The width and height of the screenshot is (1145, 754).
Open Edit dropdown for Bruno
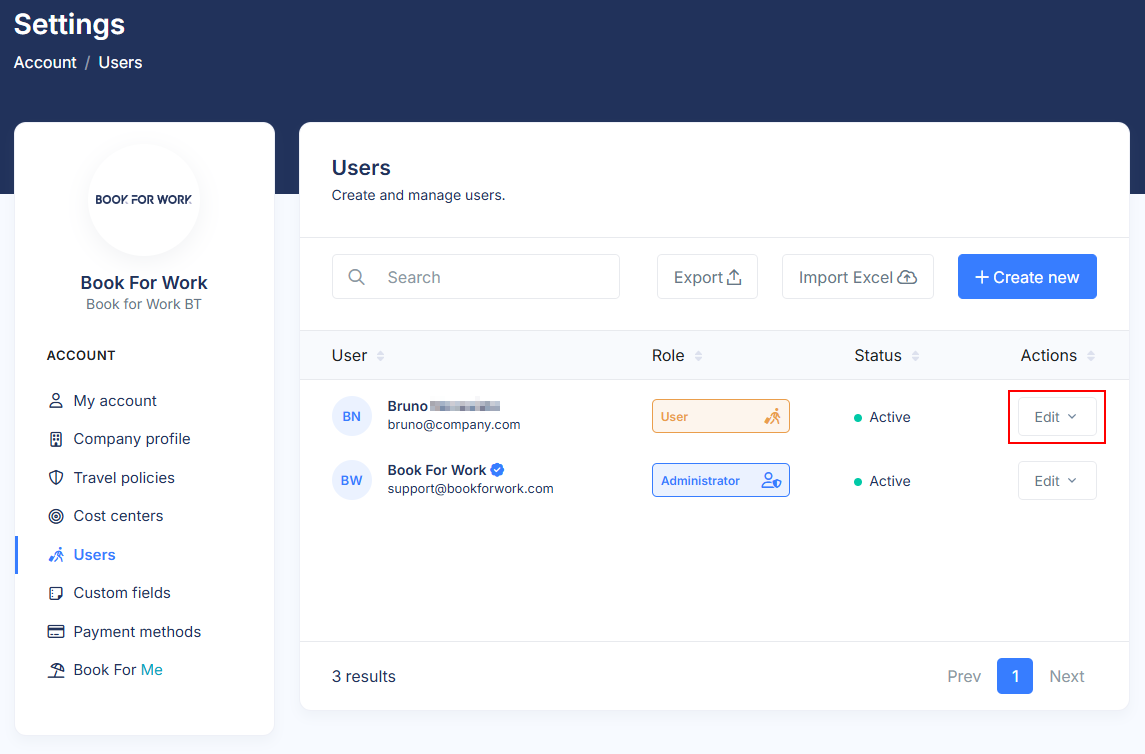pos(1057,417)
